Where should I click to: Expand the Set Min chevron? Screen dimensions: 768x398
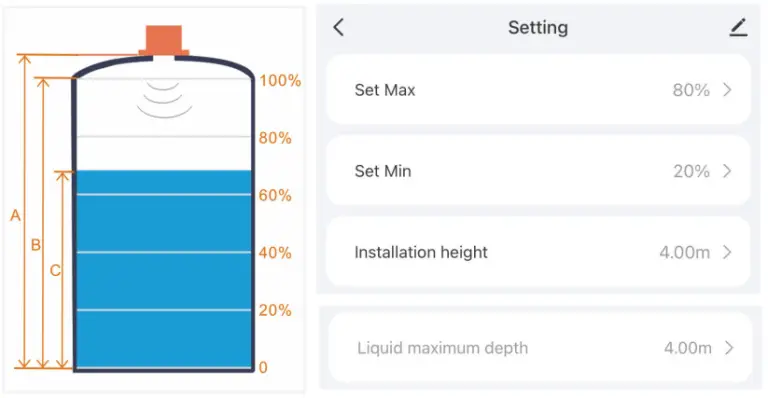pyautogui.click(x=727, y=171)
